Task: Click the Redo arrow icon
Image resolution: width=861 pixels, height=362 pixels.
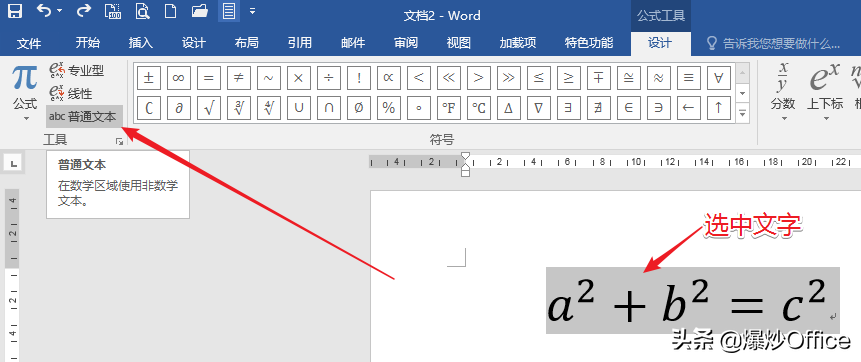Action: pos(84,10)
